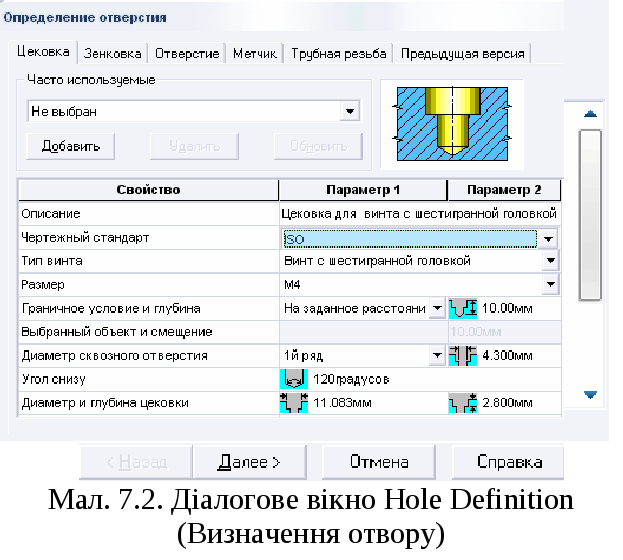
Task: Select the Диаметр сквозного отверстия label
Action: coord(115,356)
